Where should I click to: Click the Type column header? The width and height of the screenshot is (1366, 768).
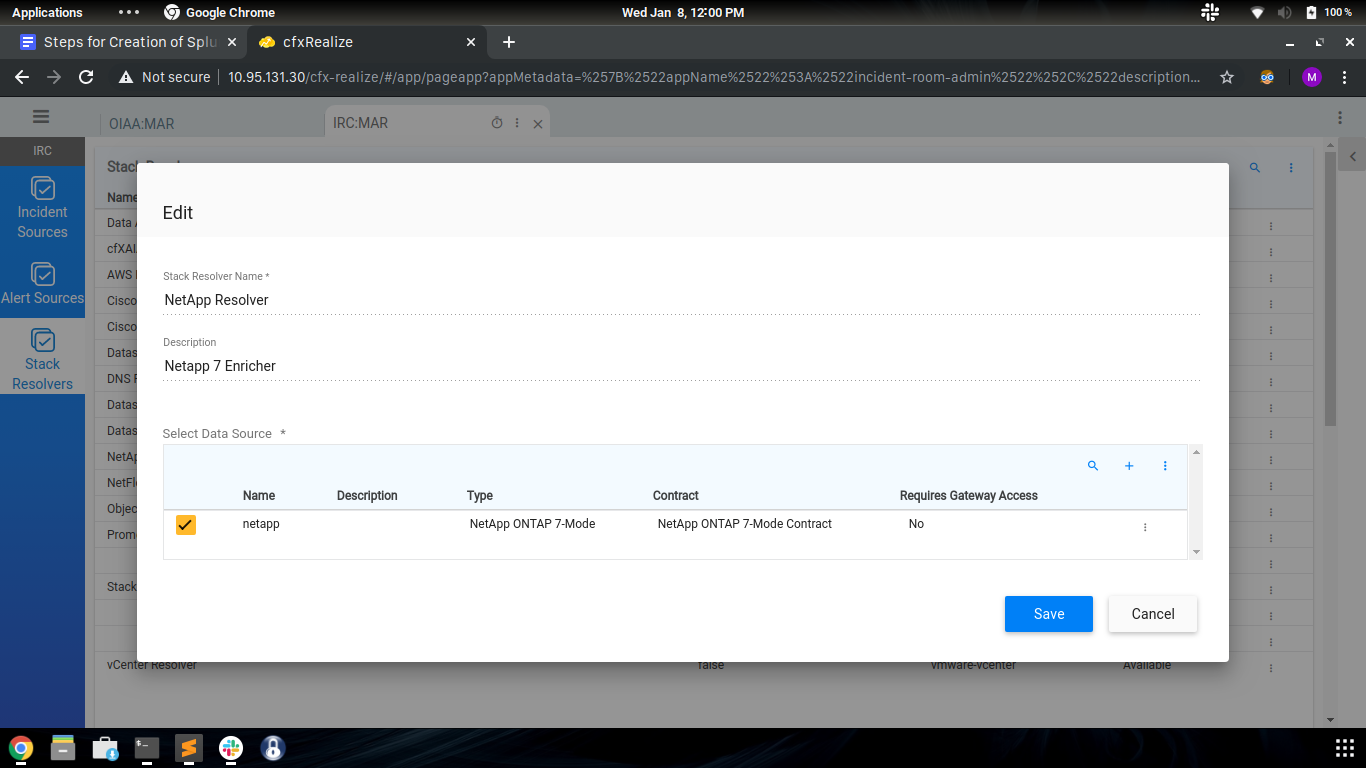coord(480,496)
